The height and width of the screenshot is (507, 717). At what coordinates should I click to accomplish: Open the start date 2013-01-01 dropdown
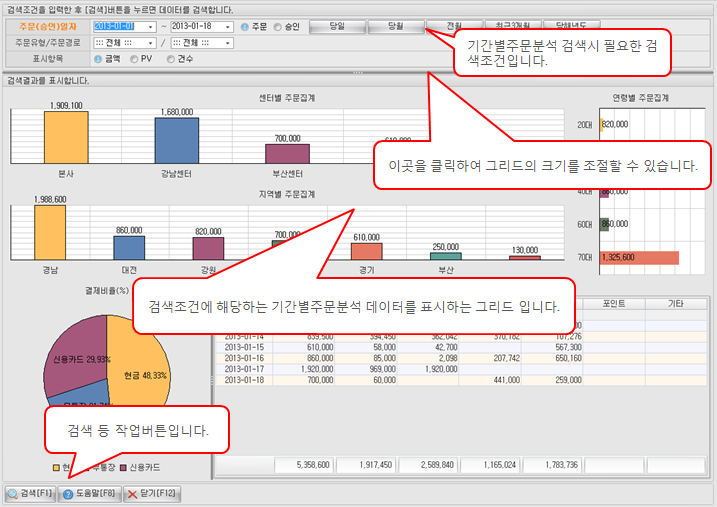point(150,27)
